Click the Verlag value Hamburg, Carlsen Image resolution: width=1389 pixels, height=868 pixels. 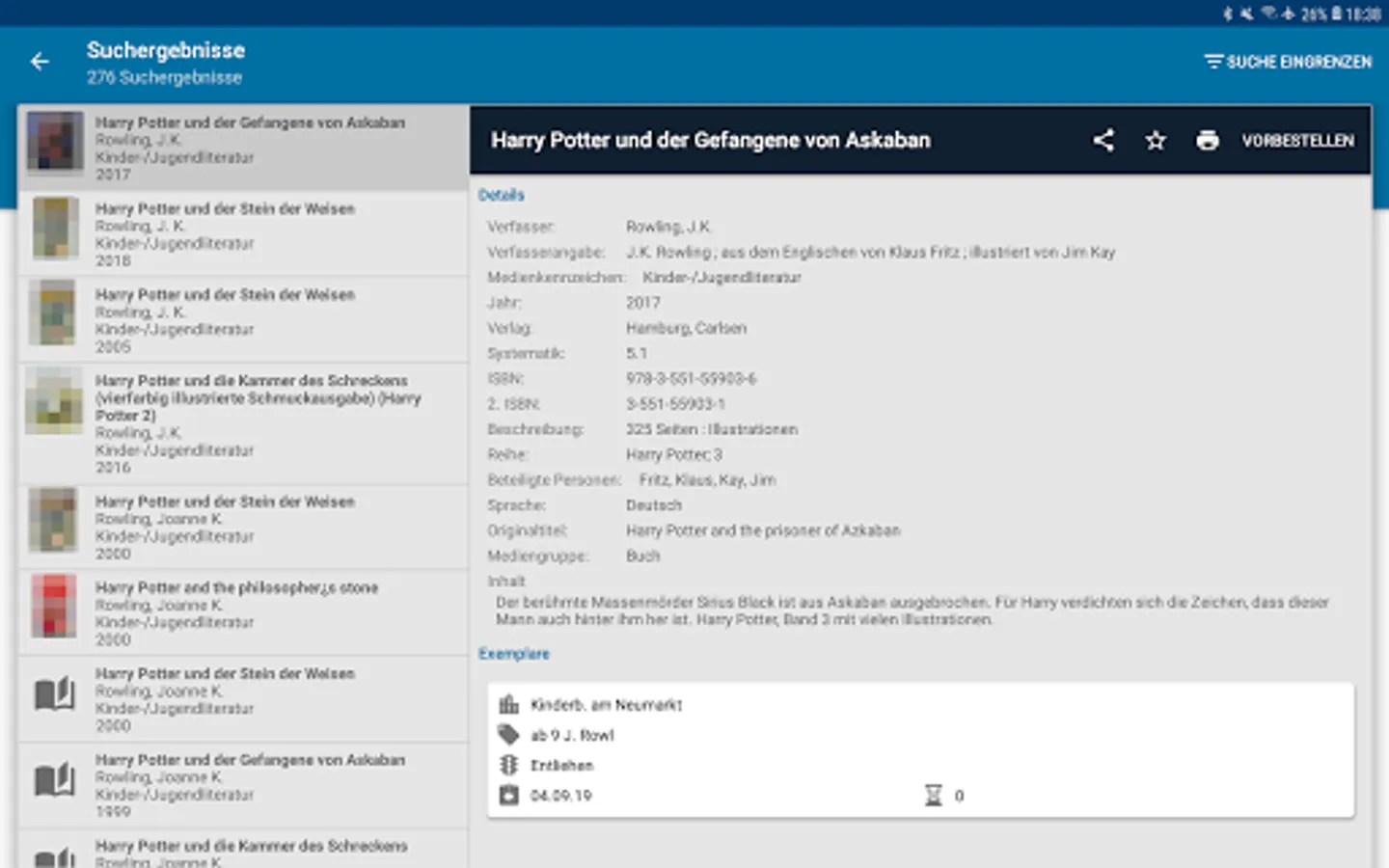[686, 328]
